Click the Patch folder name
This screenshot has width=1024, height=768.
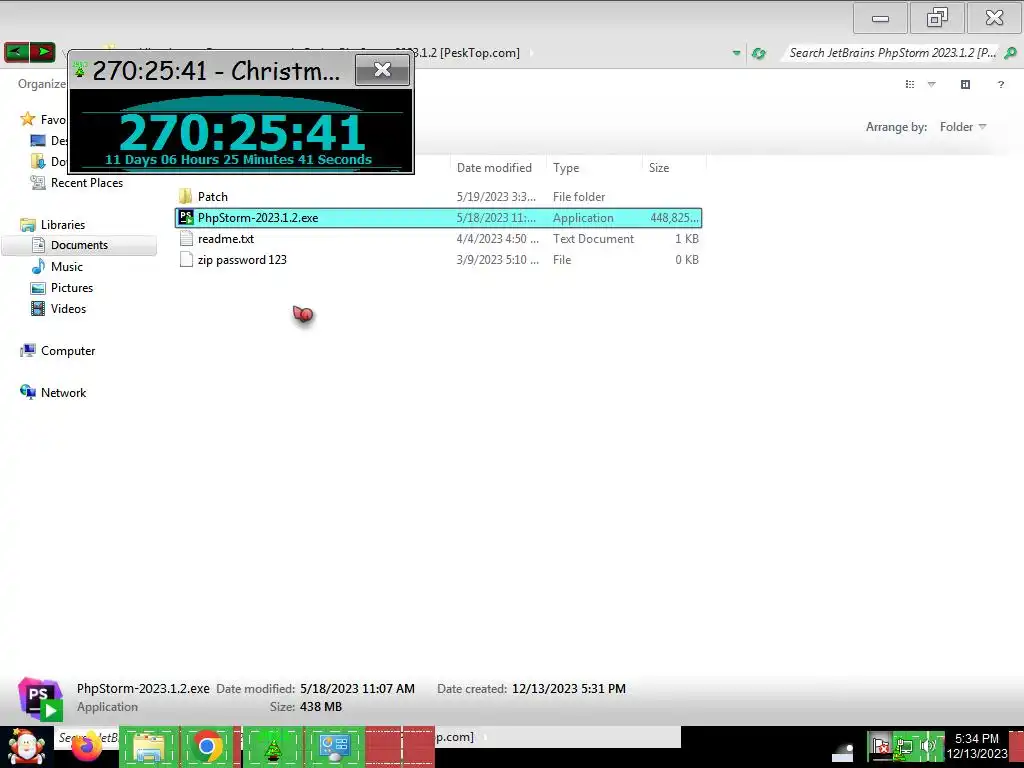point(213,197)
